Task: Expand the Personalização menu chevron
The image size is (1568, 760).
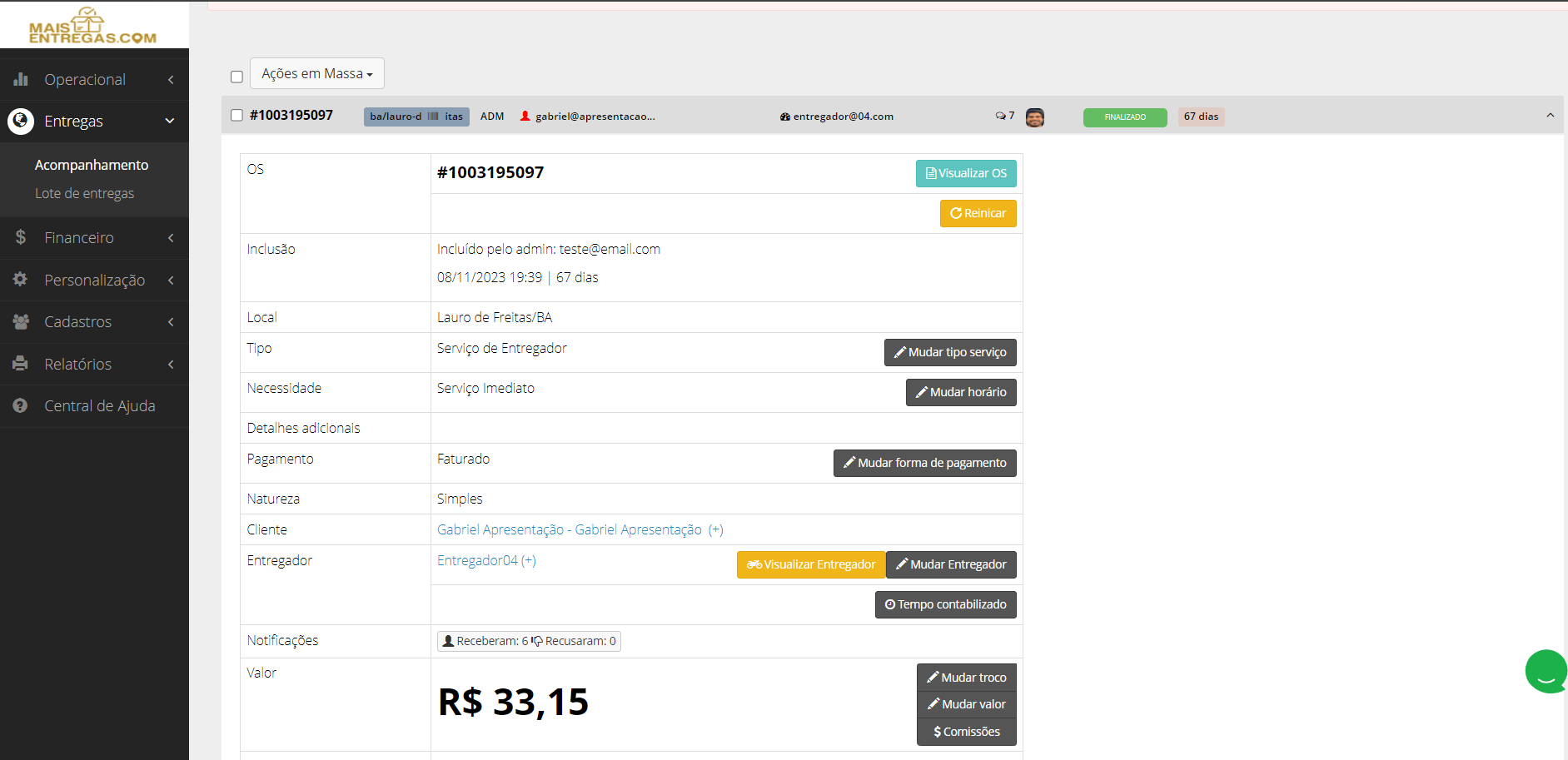Action: pos(171,281)
